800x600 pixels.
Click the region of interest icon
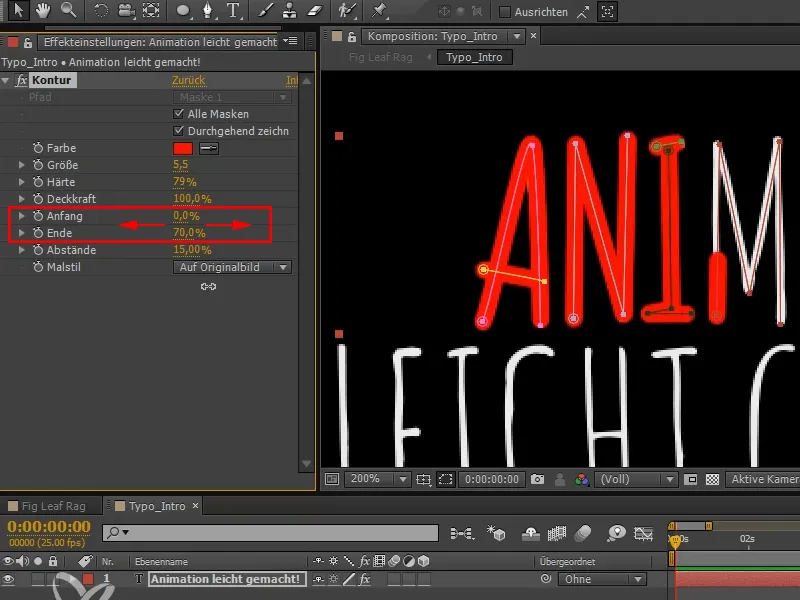pos(690,479)
